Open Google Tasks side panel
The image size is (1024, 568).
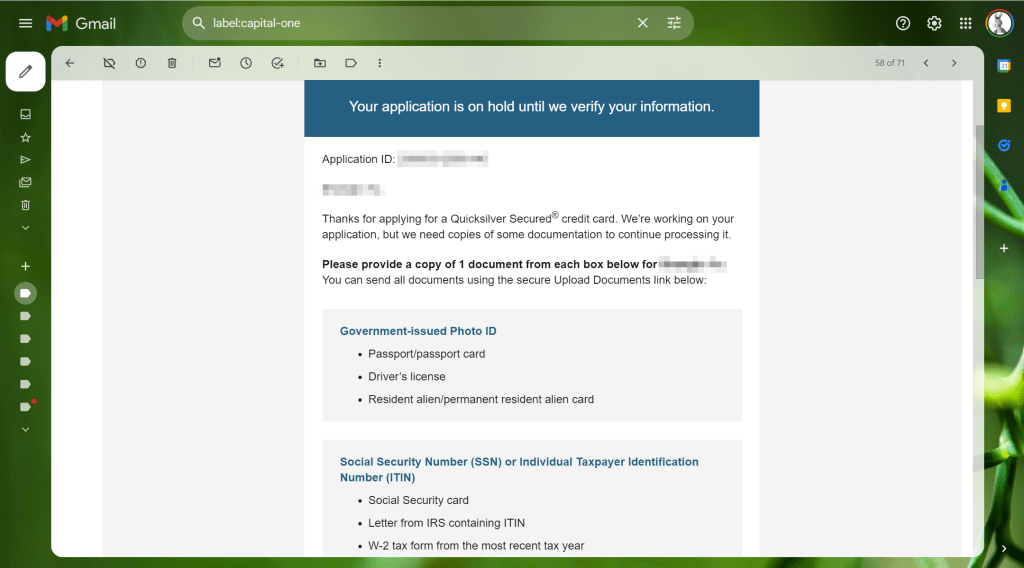click(1004, 146)
